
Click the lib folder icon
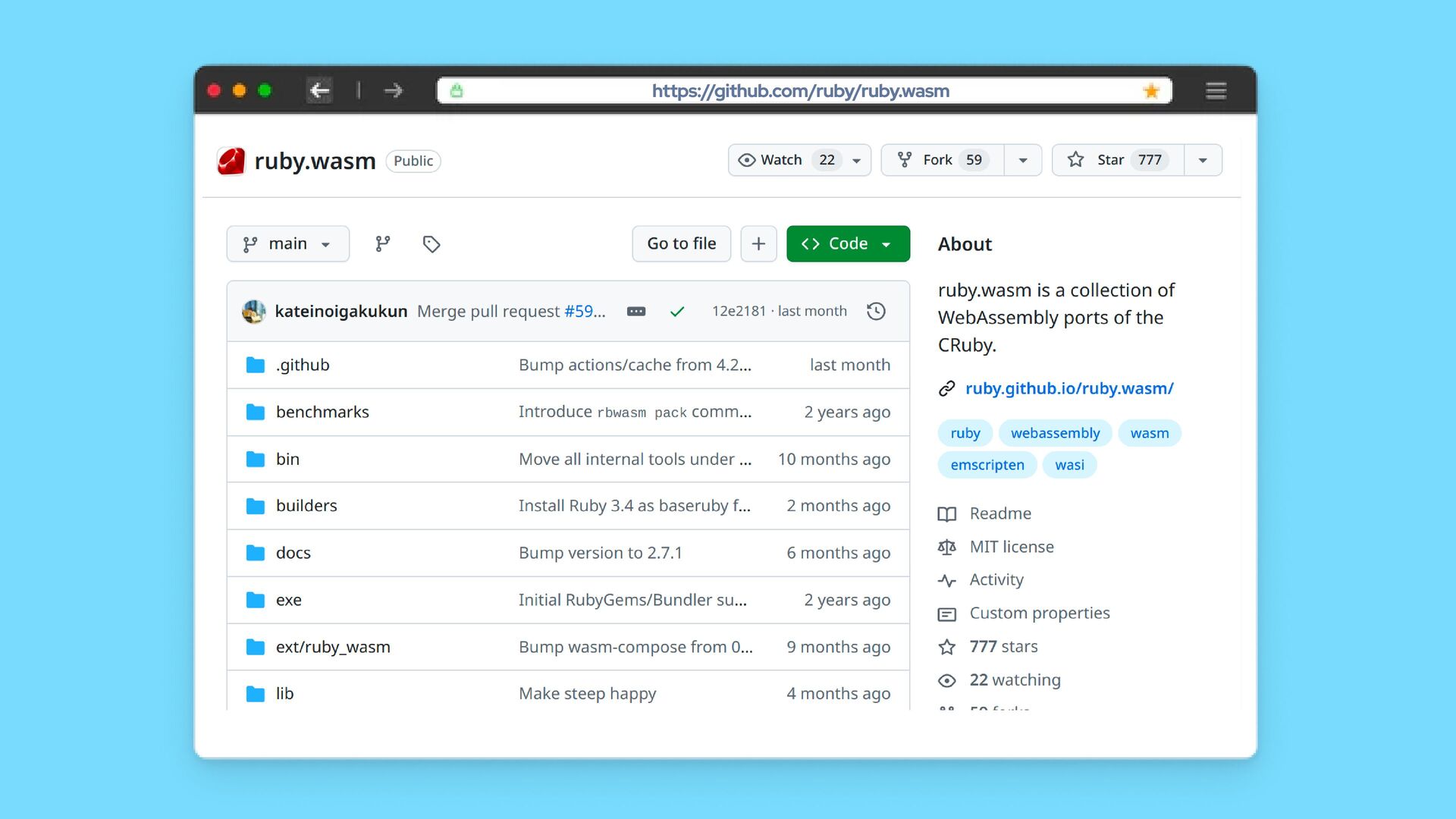pyautogui.click(x=256, y=694)
